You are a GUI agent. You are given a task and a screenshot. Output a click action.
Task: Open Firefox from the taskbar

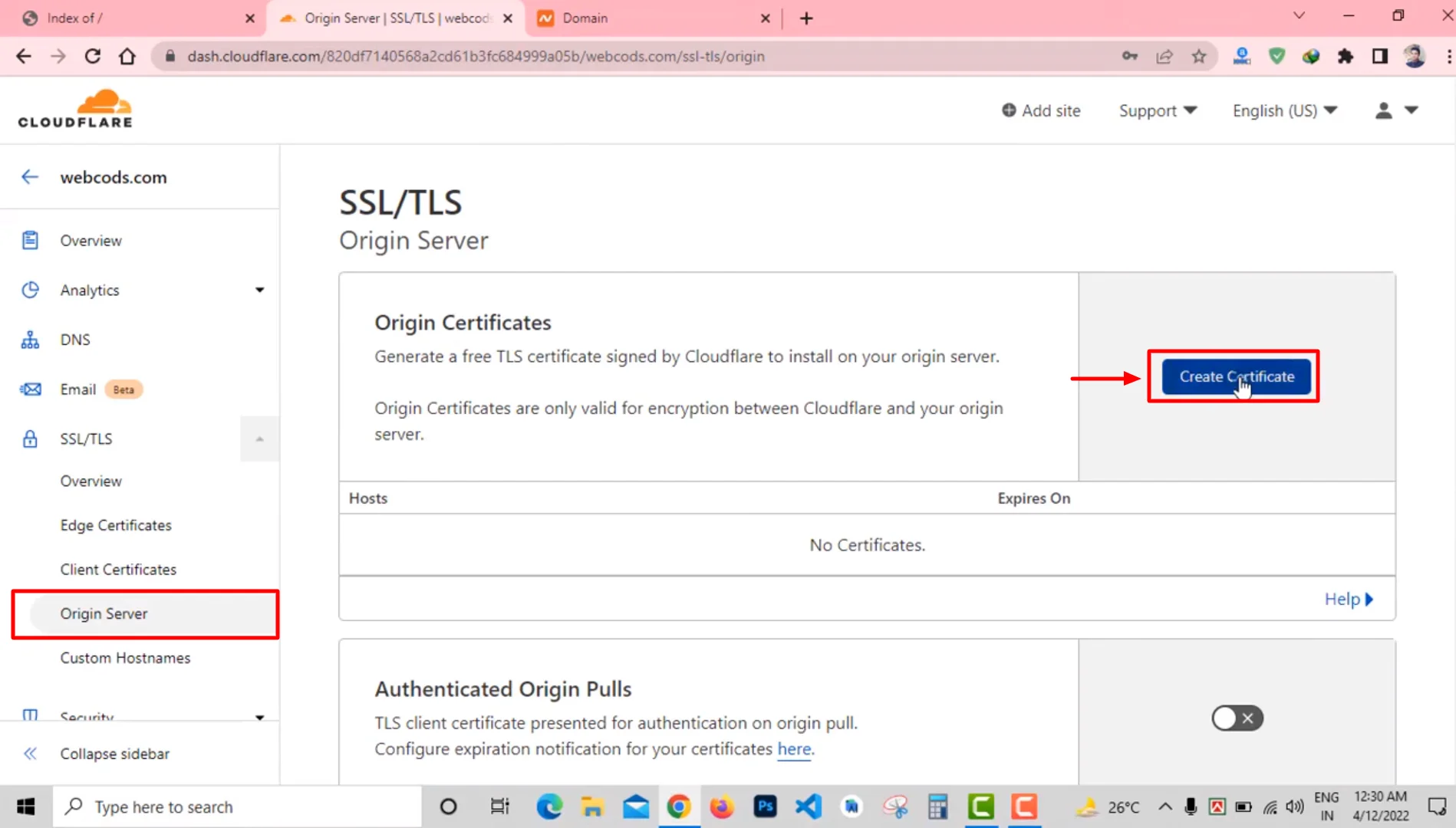tap(721, 807)
